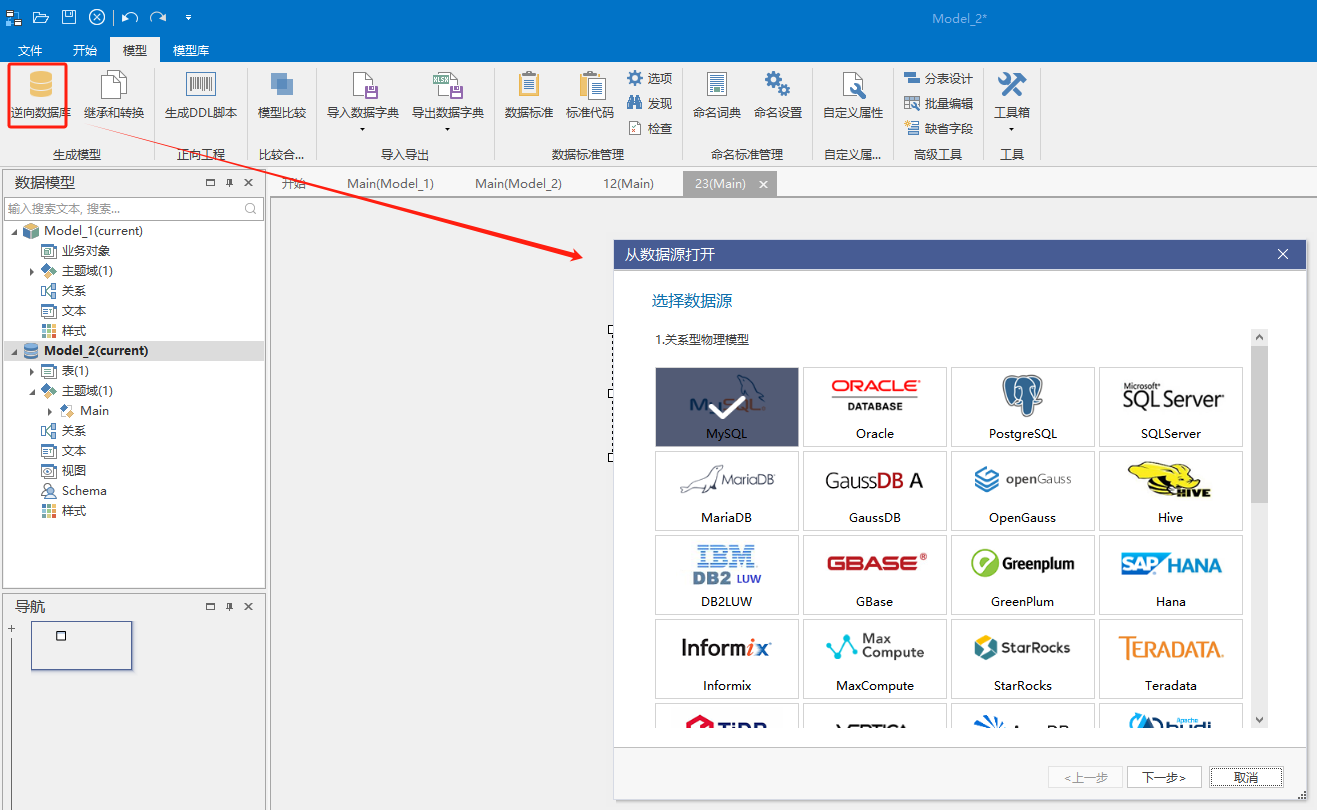This screenshot has width=1317, height=810.
Task: Click 批量编辑 batch edit
Action: (938, 103)
